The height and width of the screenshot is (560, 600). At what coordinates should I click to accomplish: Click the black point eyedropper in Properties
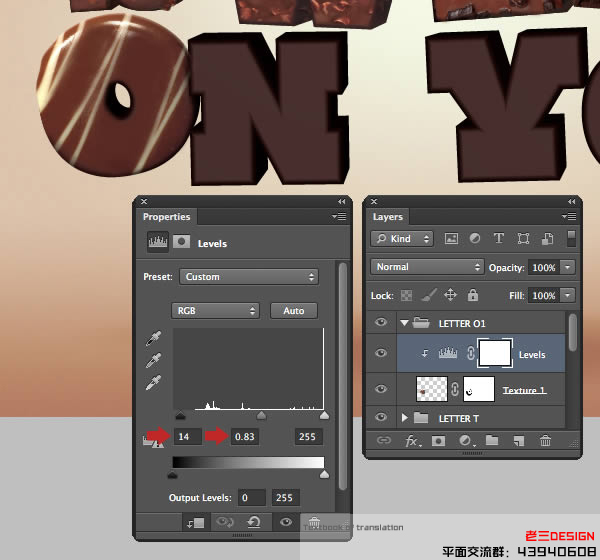coord(153,340)
